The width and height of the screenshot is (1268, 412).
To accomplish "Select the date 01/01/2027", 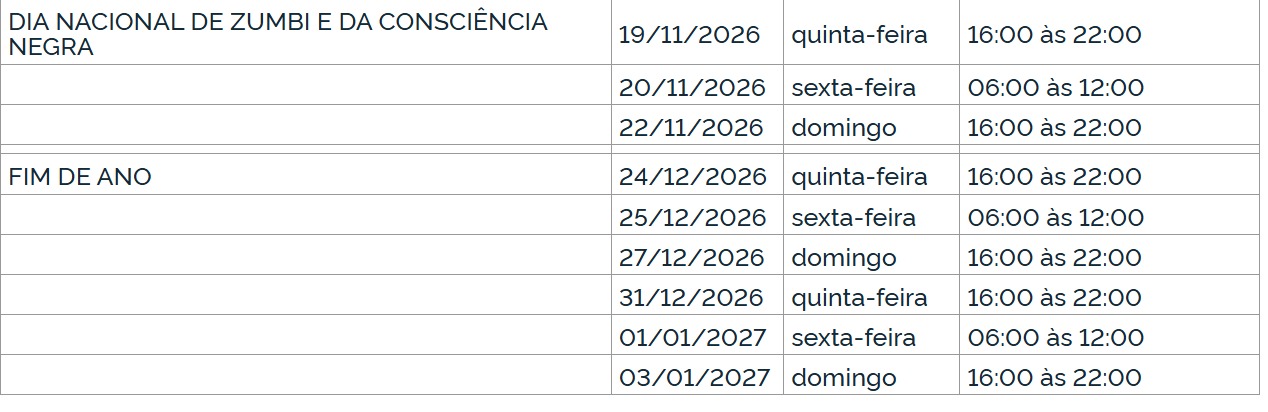I will 692,338.
